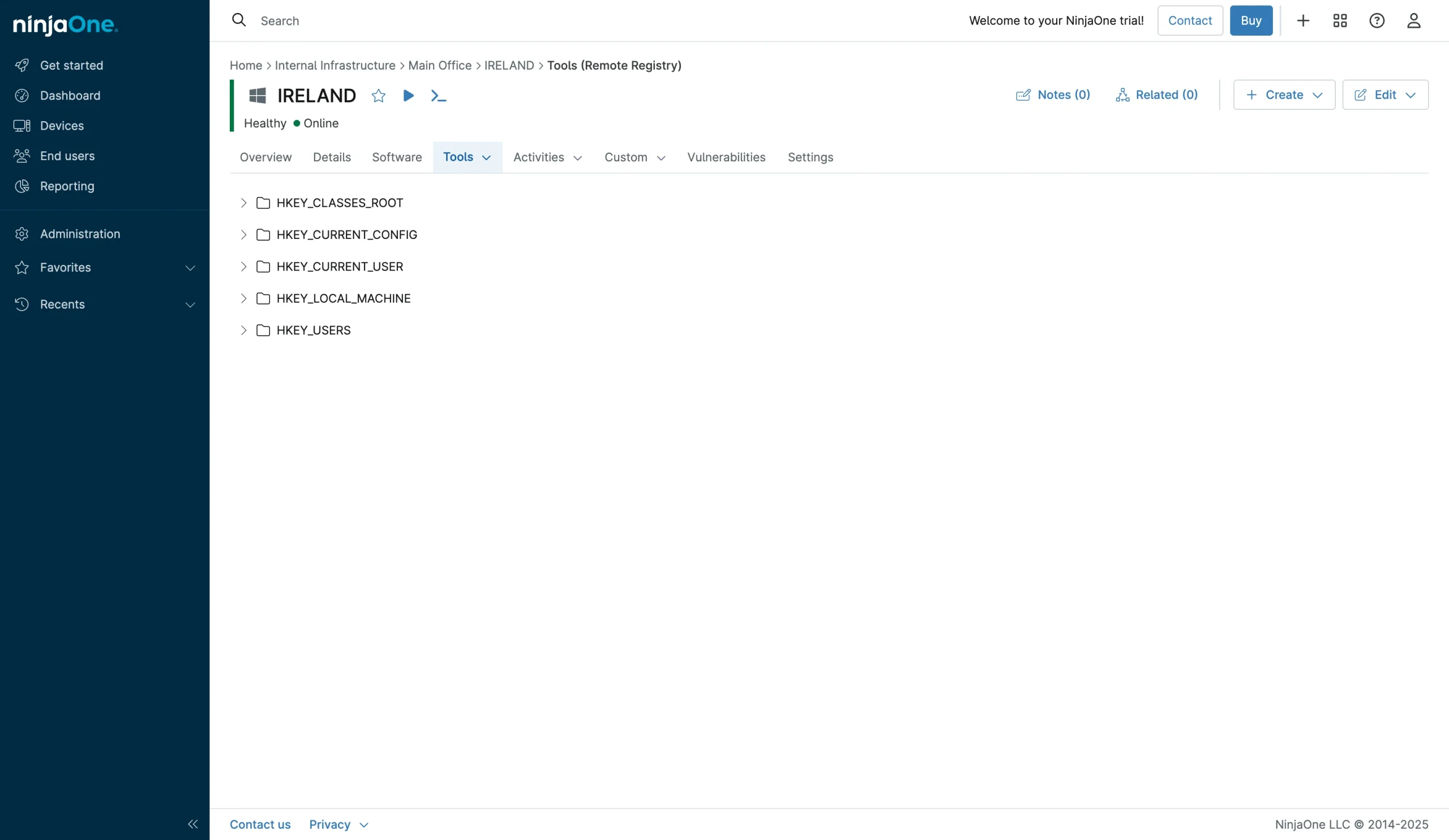Click the Windows logo device icon

pyautogui.click(x=258, y=96)
